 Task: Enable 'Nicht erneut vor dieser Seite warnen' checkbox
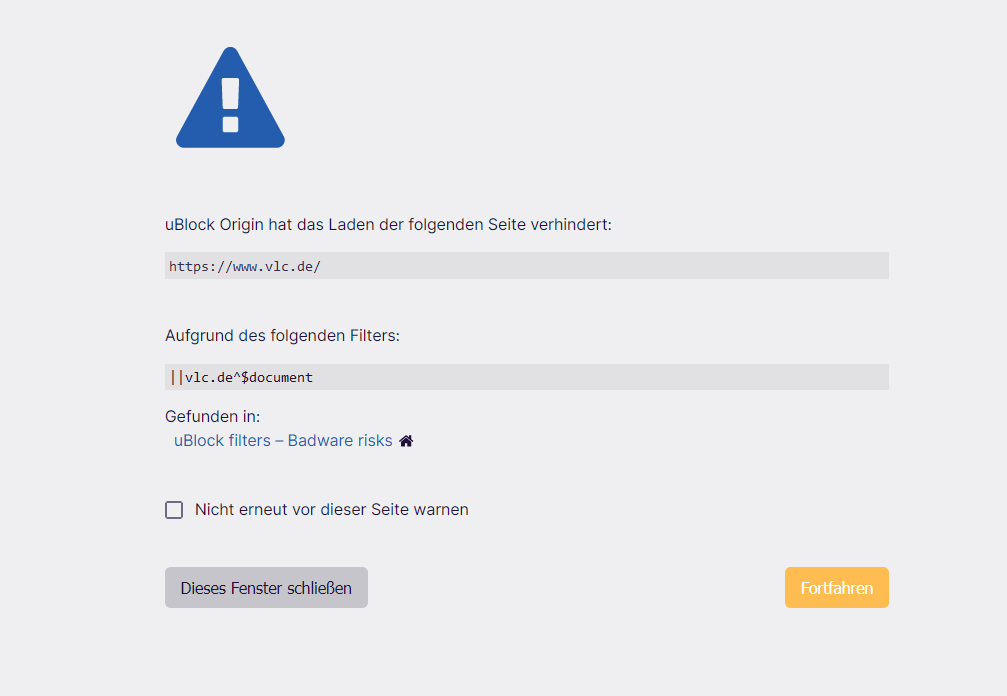[x=174, y=510]
